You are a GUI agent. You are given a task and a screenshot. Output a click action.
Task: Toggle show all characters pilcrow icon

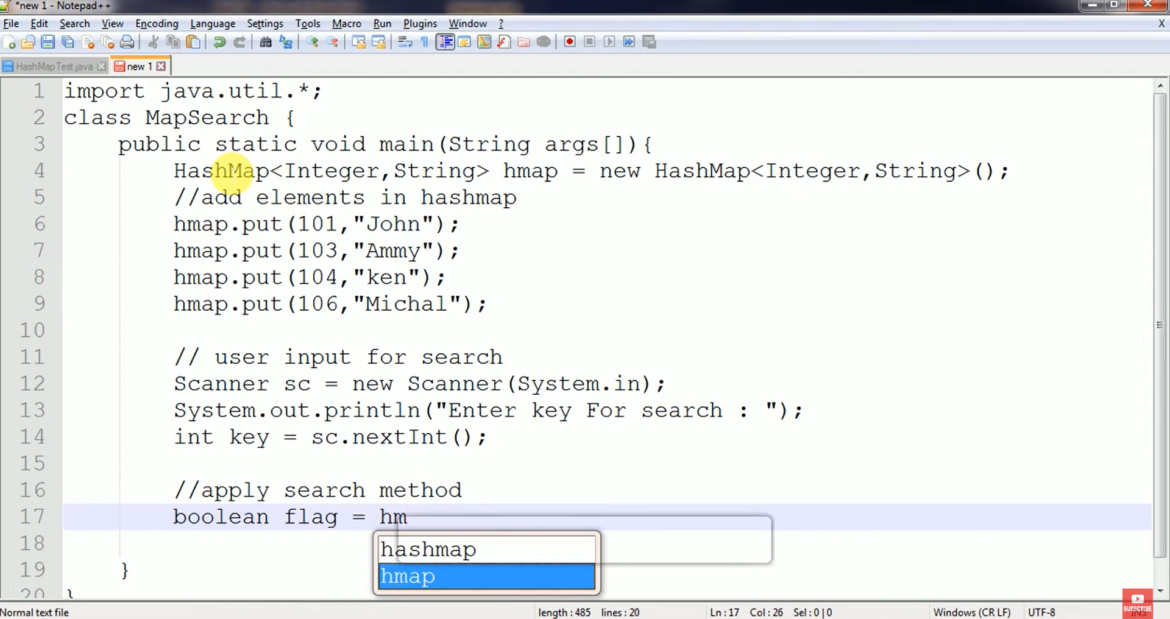[425, 42]
